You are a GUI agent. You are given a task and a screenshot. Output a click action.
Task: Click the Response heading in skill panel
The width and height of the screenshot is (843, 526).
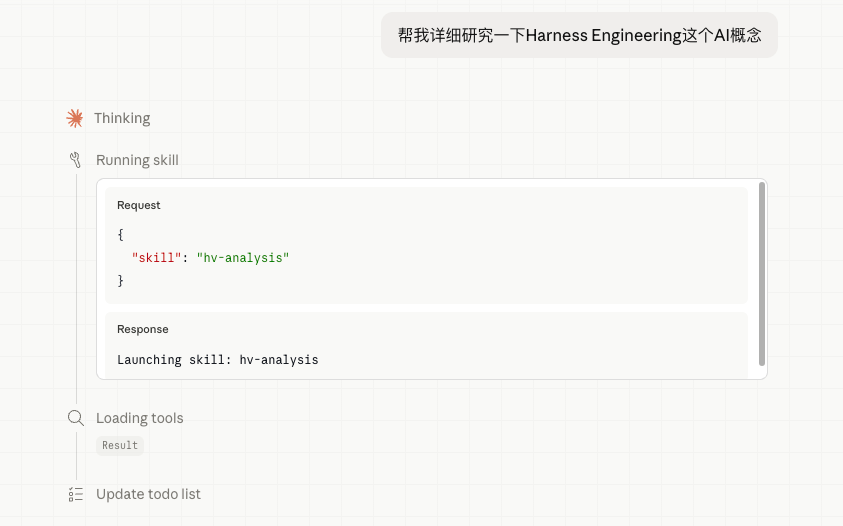[x=143, y=329]
